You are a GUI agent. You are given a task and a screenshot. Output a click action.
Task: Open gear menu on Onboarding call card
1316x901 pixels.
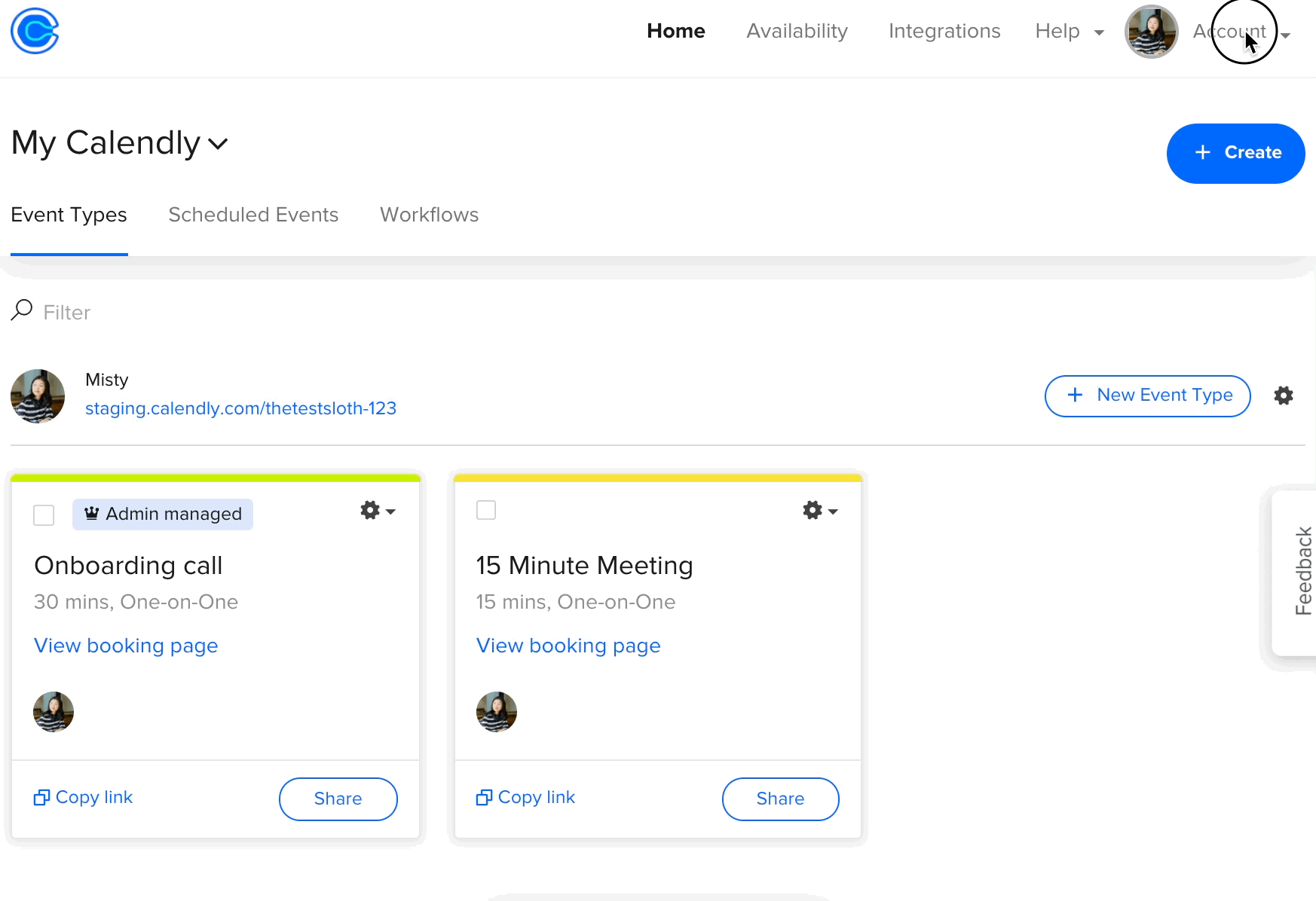click(x=378, y=511)
